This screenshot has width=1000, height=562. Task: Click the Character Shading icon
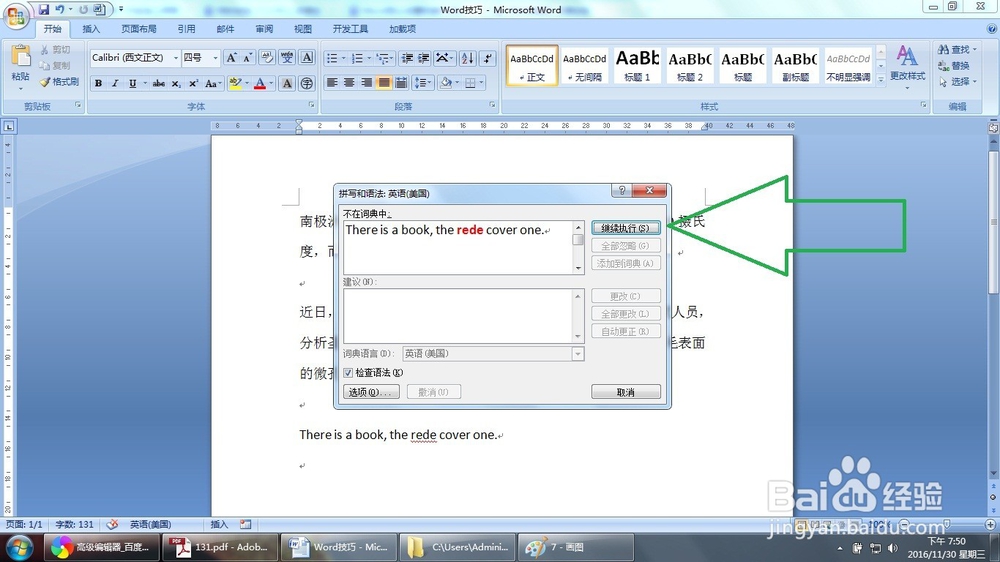coord(287,84)
